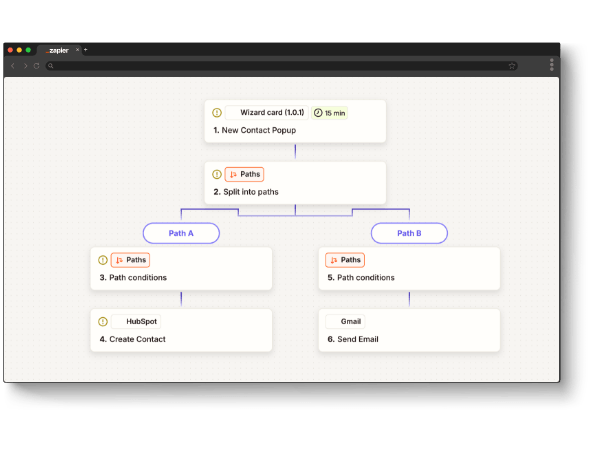Image resolution: width=589 pixels, height=466 pixels.
Task: Click the browser address bar
Action: click(282, 66)
